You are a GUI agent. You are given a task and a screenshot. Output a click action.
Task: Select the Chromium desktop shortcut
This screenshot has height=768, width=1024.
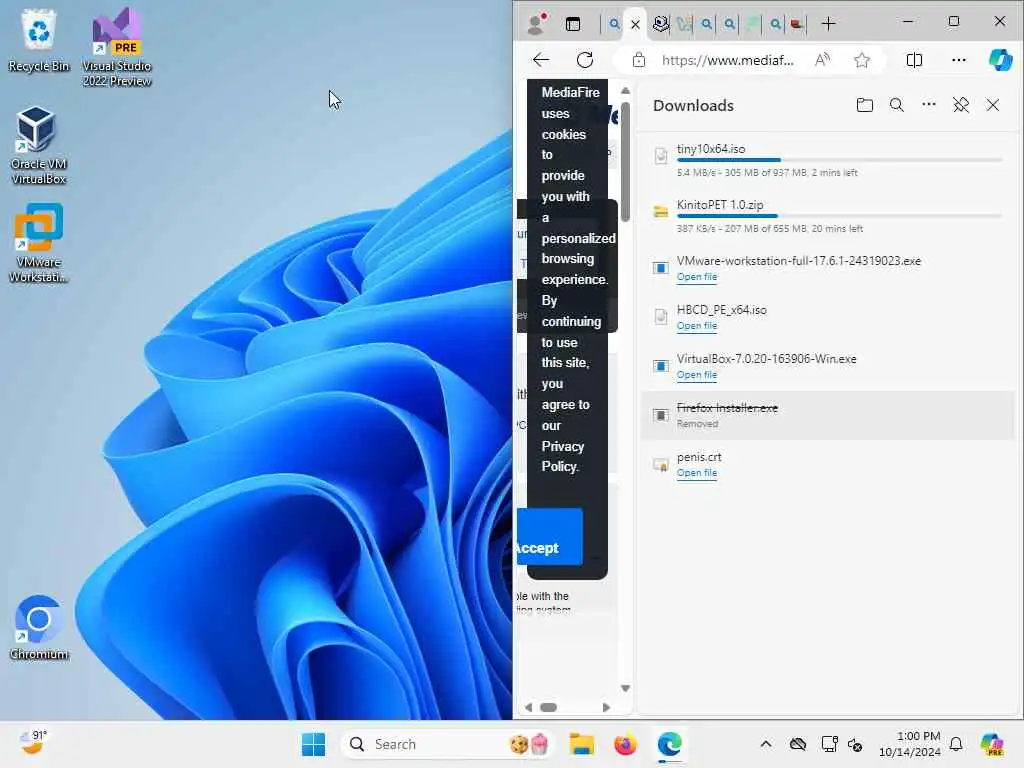[x=39, y=628]
